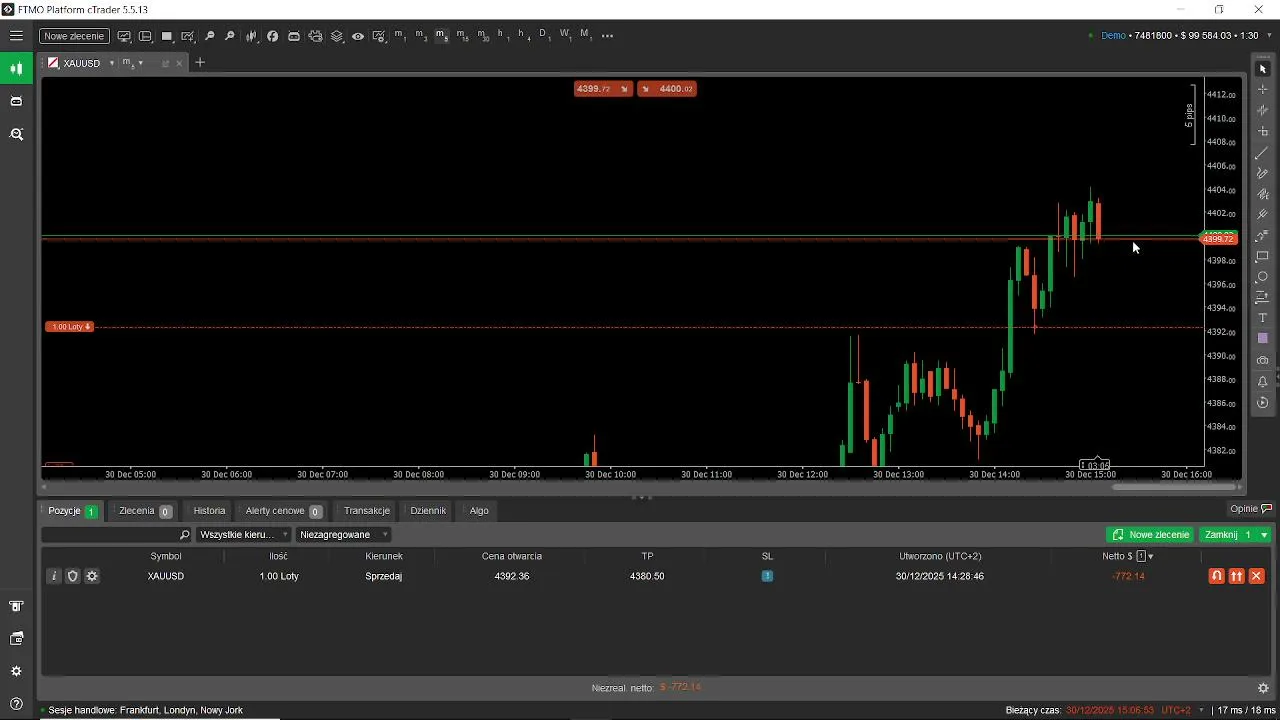Choose the rectangle shape tool
The height and width of the screenshot is (720, 1280).
[x=1262, y=256]
